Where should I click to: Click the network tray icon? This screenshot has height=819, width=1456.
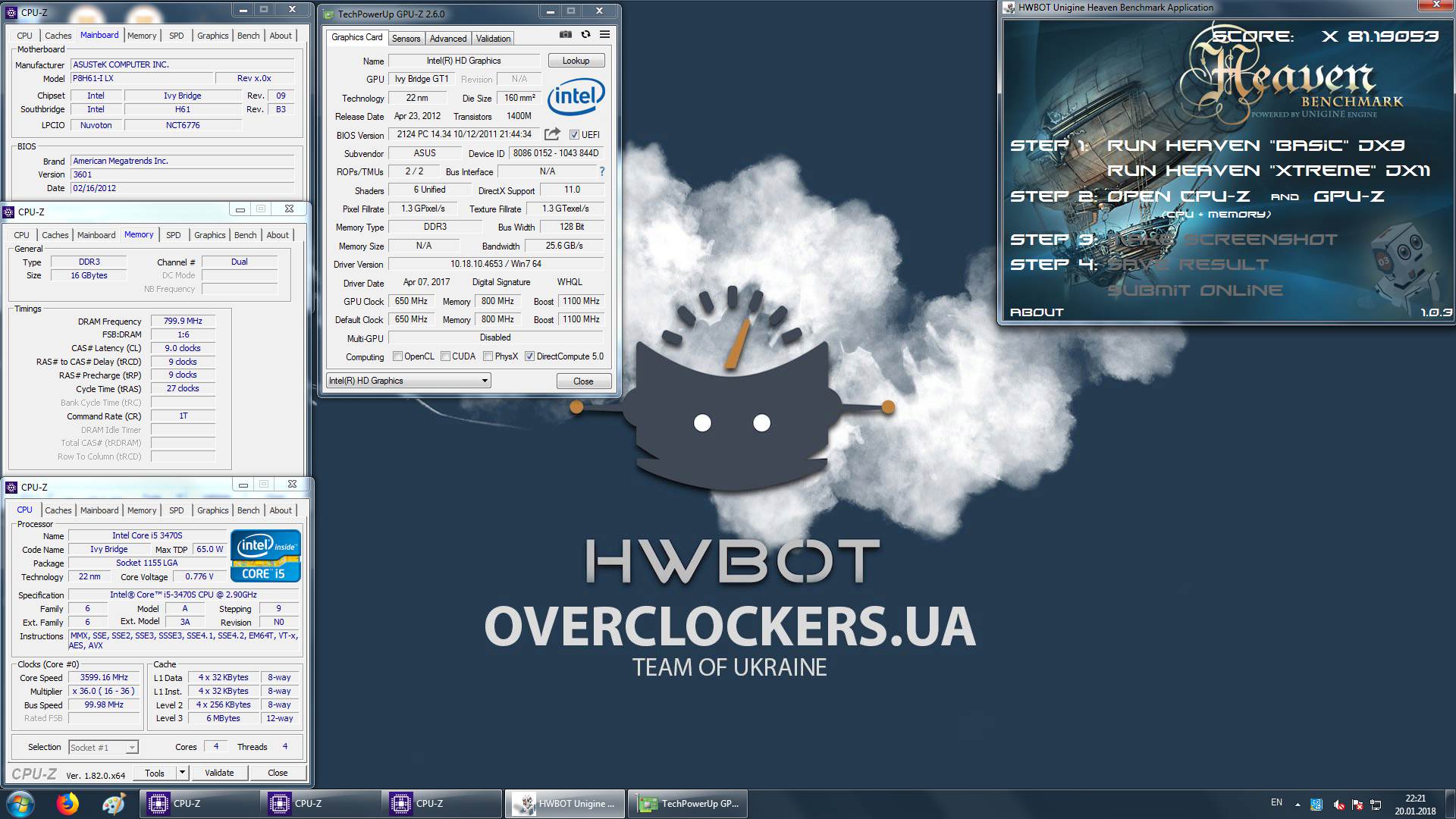point(1375,805)
